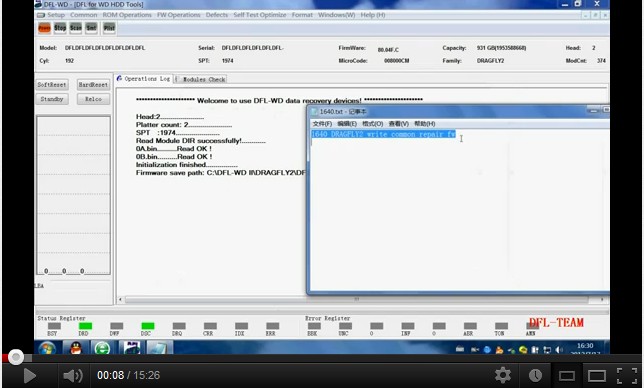644x388 pixels.
Task: Click the Plist toolbar button
Action: point(109,28)
